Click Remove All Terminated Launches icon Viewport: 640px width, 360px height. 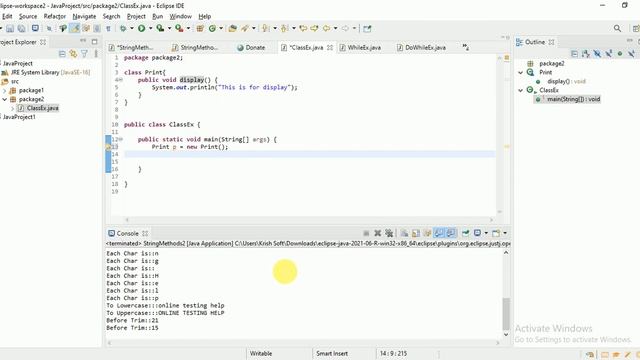click(389, 233)
